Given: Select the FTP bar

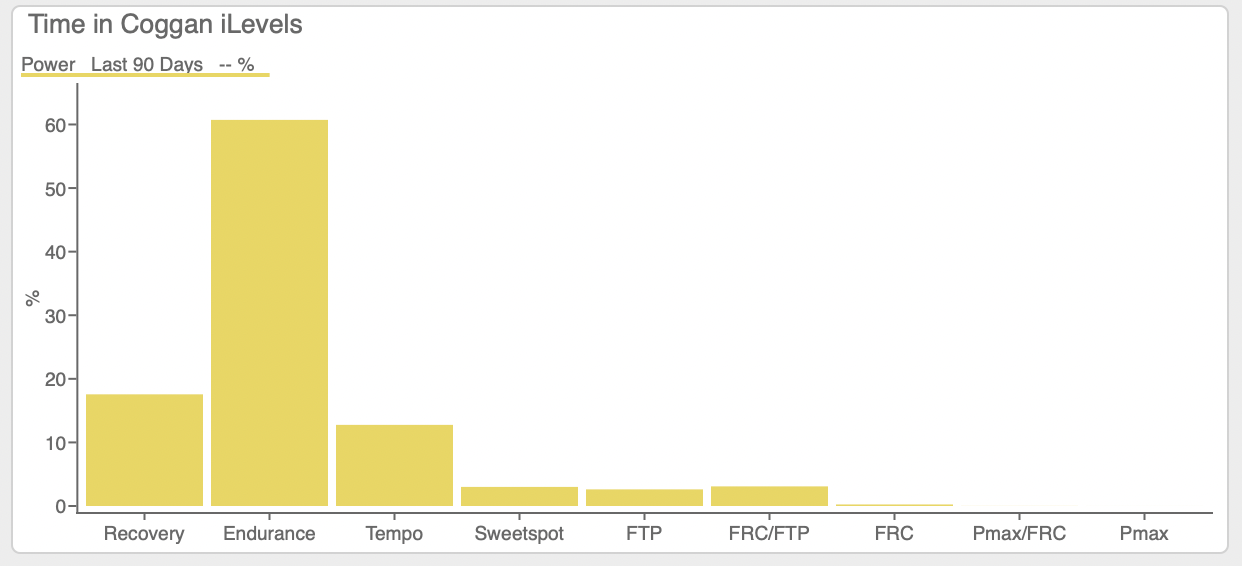Looking at the screenshot, I should coord(644,497).
